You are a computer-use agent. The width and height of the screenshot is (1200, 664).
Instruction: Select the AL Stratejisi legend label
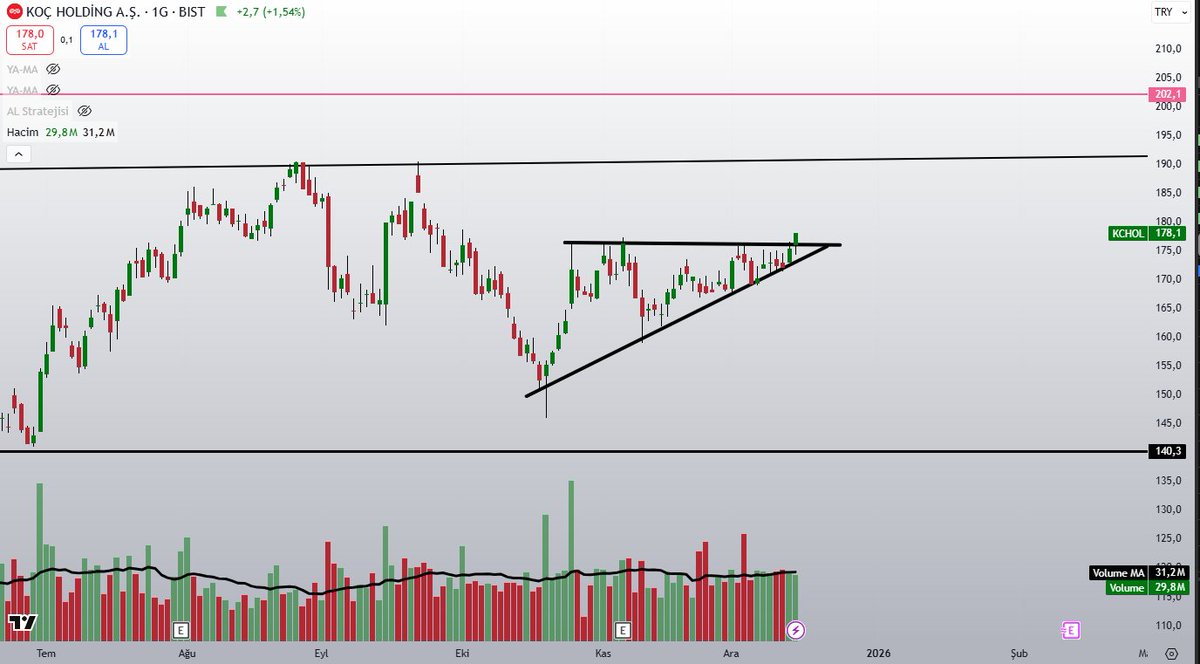(39, 111)
